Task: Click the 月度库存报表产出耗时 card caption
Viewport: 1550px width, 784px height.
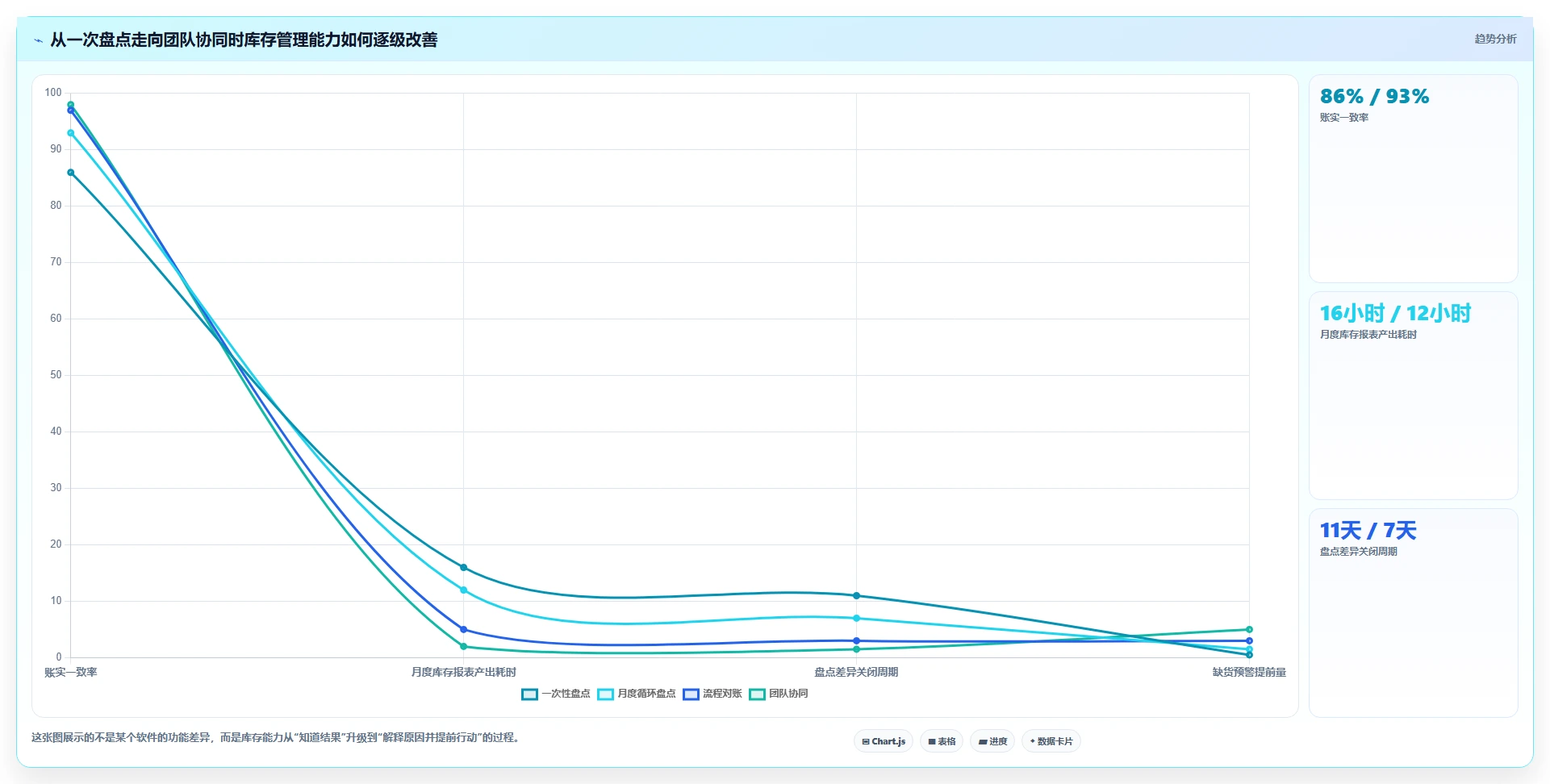Action: click(x=1368, y=335)
